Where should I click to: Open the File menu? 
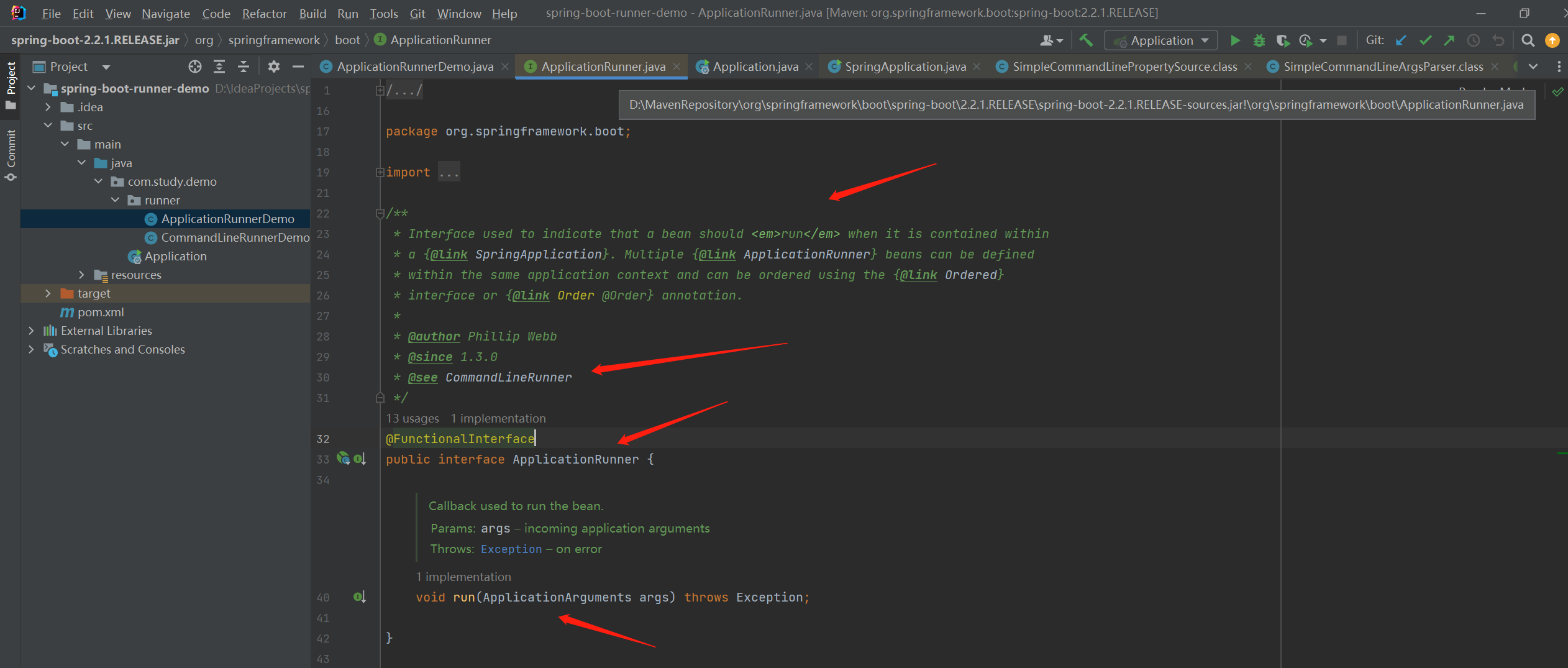pos(51,13)
